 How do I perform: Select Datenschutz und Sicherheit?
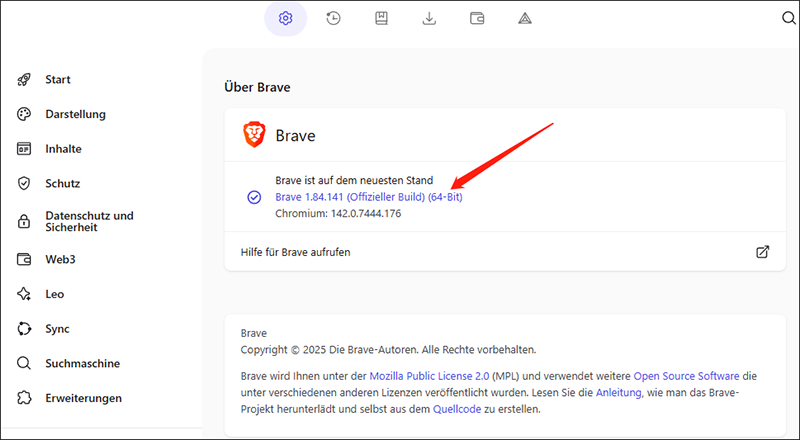click(x=89, y=222)
